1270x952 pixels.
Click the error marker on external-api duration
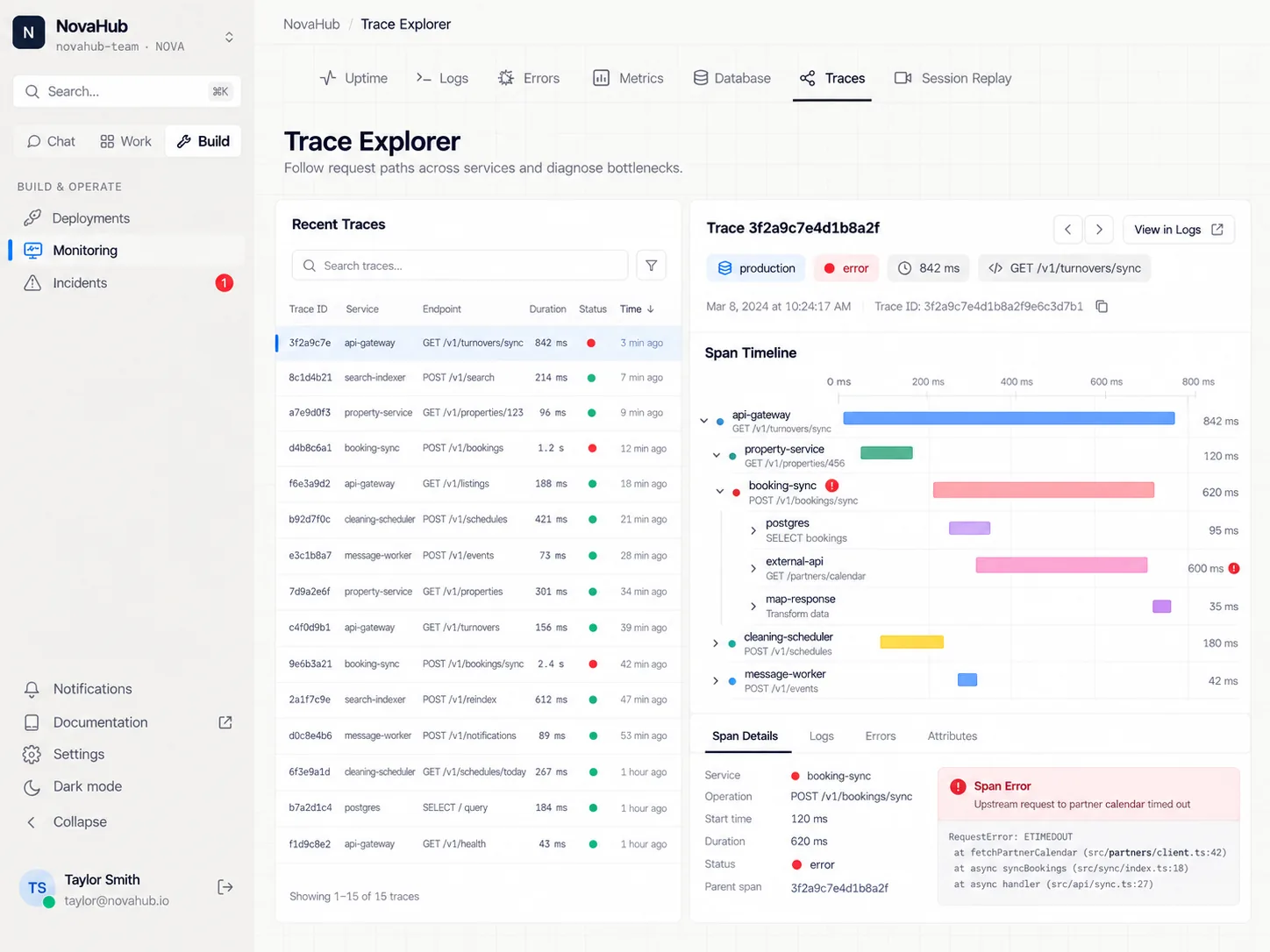(x=1234, y=568)
